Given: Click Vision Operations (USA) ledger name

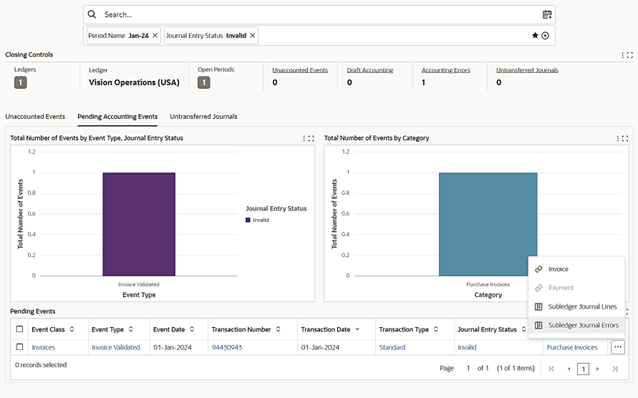Looking at the screenshot, I should click(x=134, y=82).
